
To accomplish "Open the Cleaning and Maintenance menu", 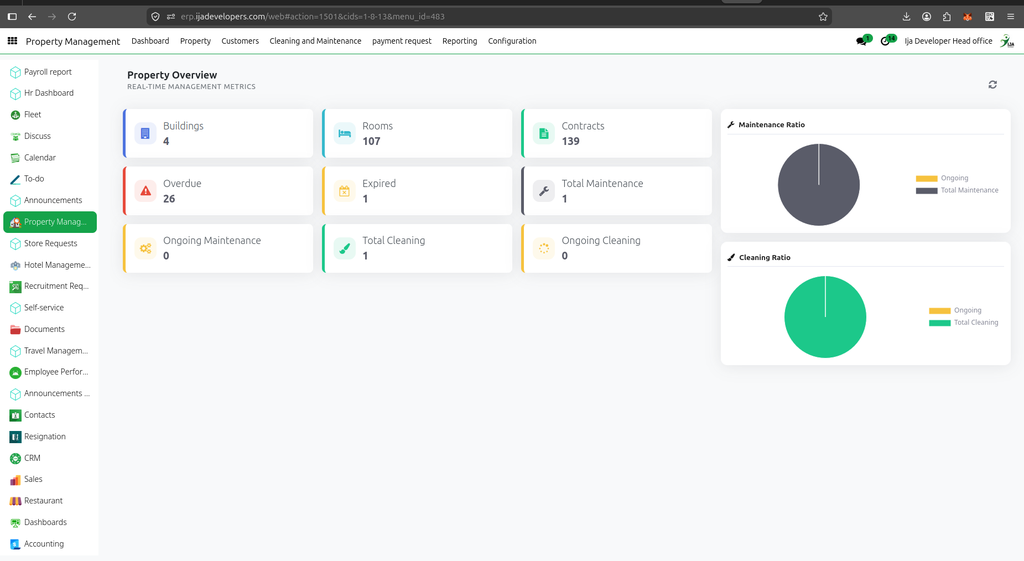I will pos(315,40).
